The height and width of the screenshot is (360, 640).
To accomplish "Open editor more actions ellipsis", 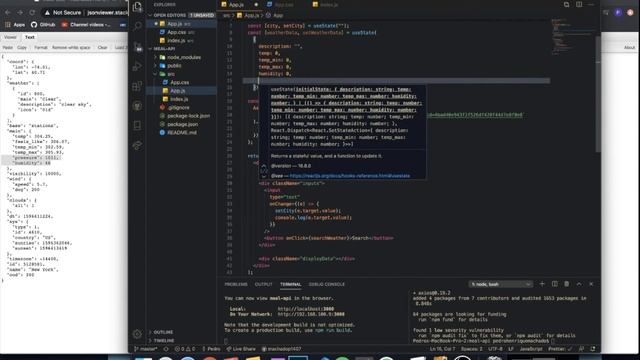I will (x=591, y=4).
